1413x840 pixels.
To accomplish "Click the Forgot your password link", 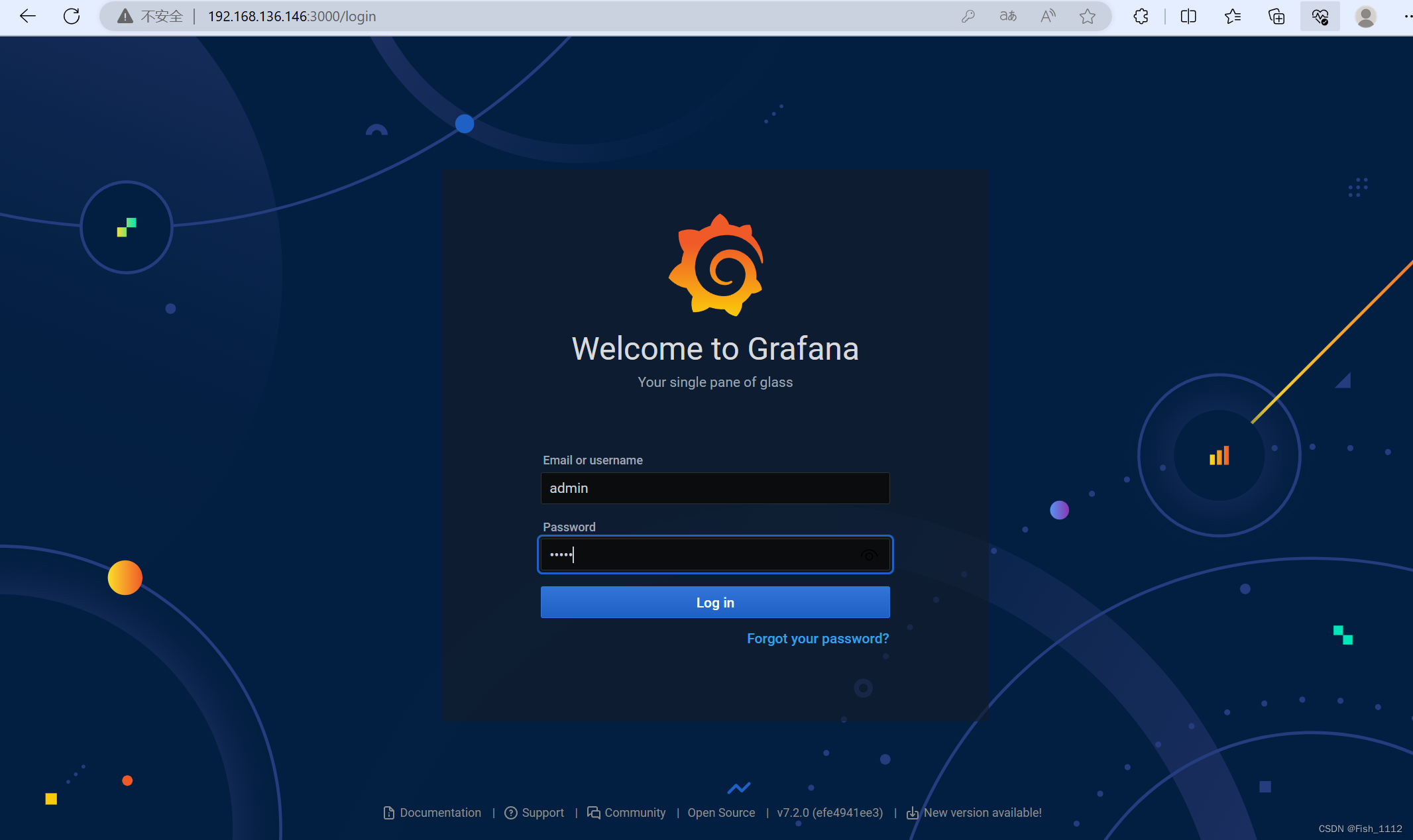I will (x=817, y=638).
